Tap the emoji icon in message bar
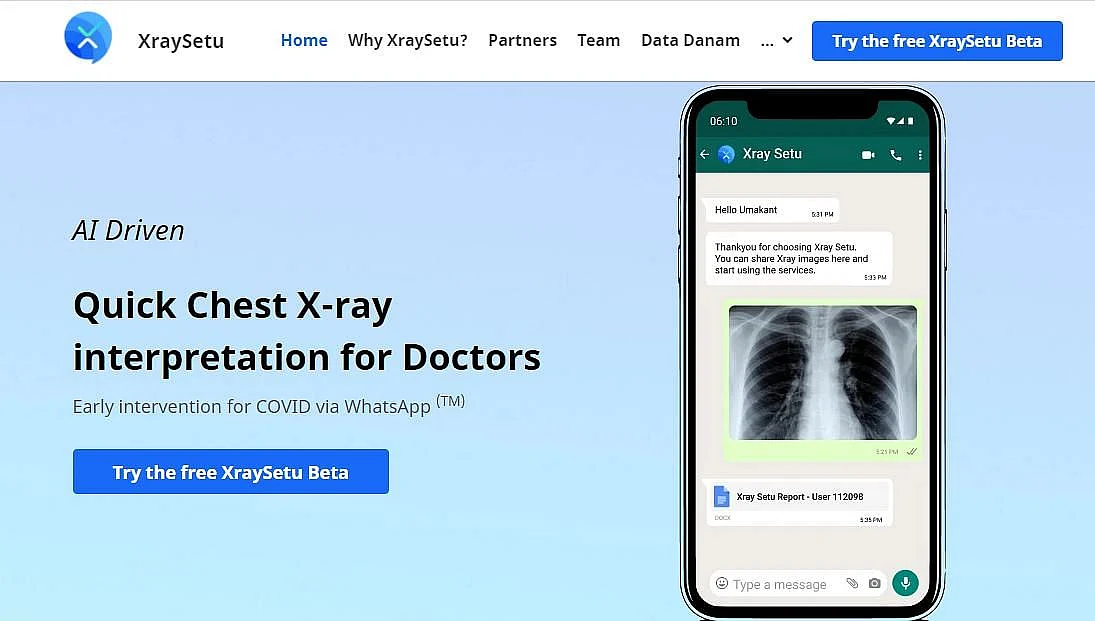1095x621 pixels. (722, 583)
